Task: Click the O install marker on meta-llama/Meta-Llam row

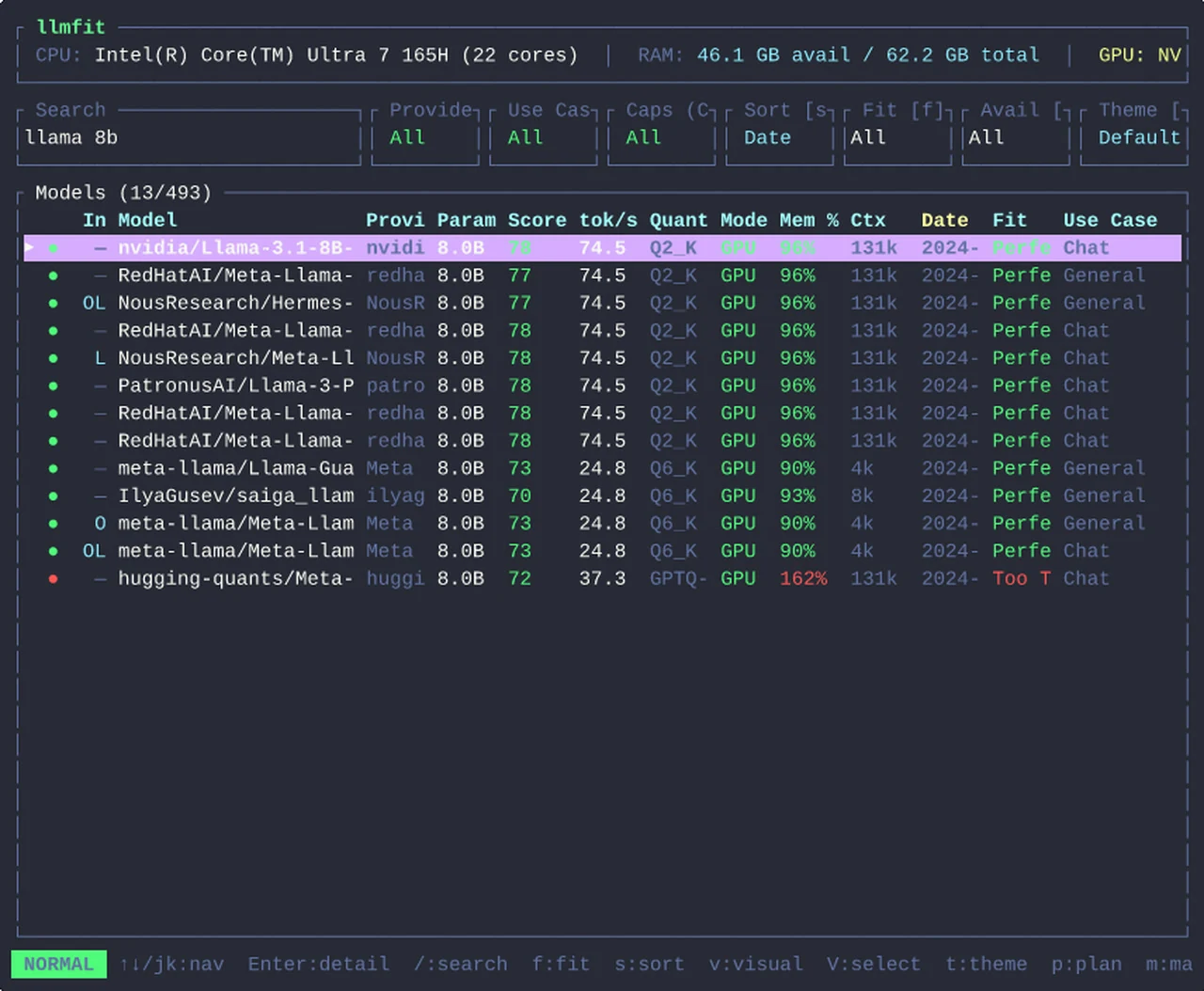Action: 100,523
